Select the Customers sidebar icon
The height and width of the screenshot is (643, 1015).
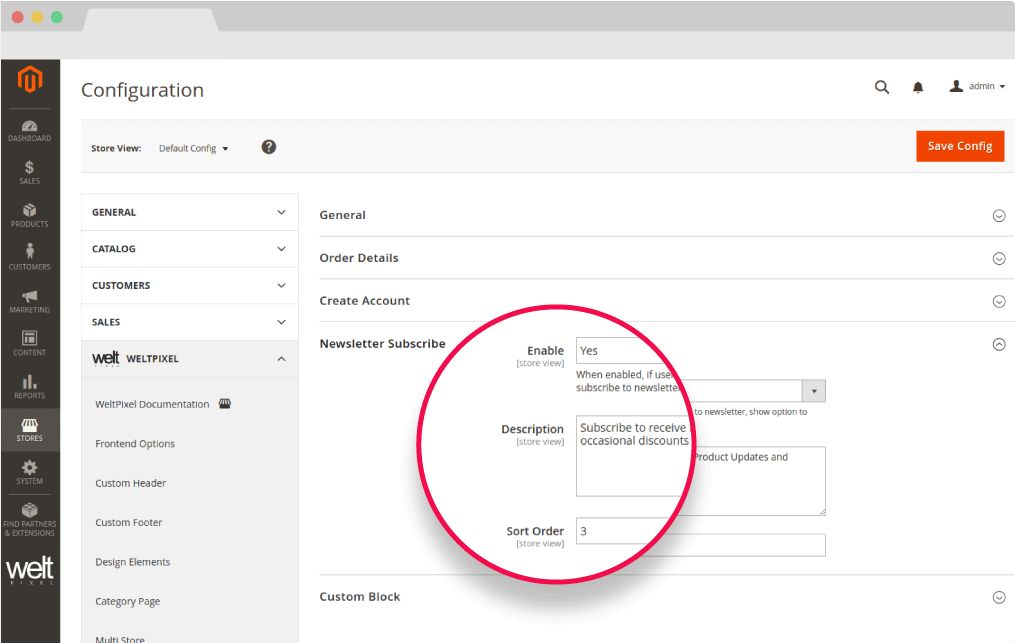(29, 257)
